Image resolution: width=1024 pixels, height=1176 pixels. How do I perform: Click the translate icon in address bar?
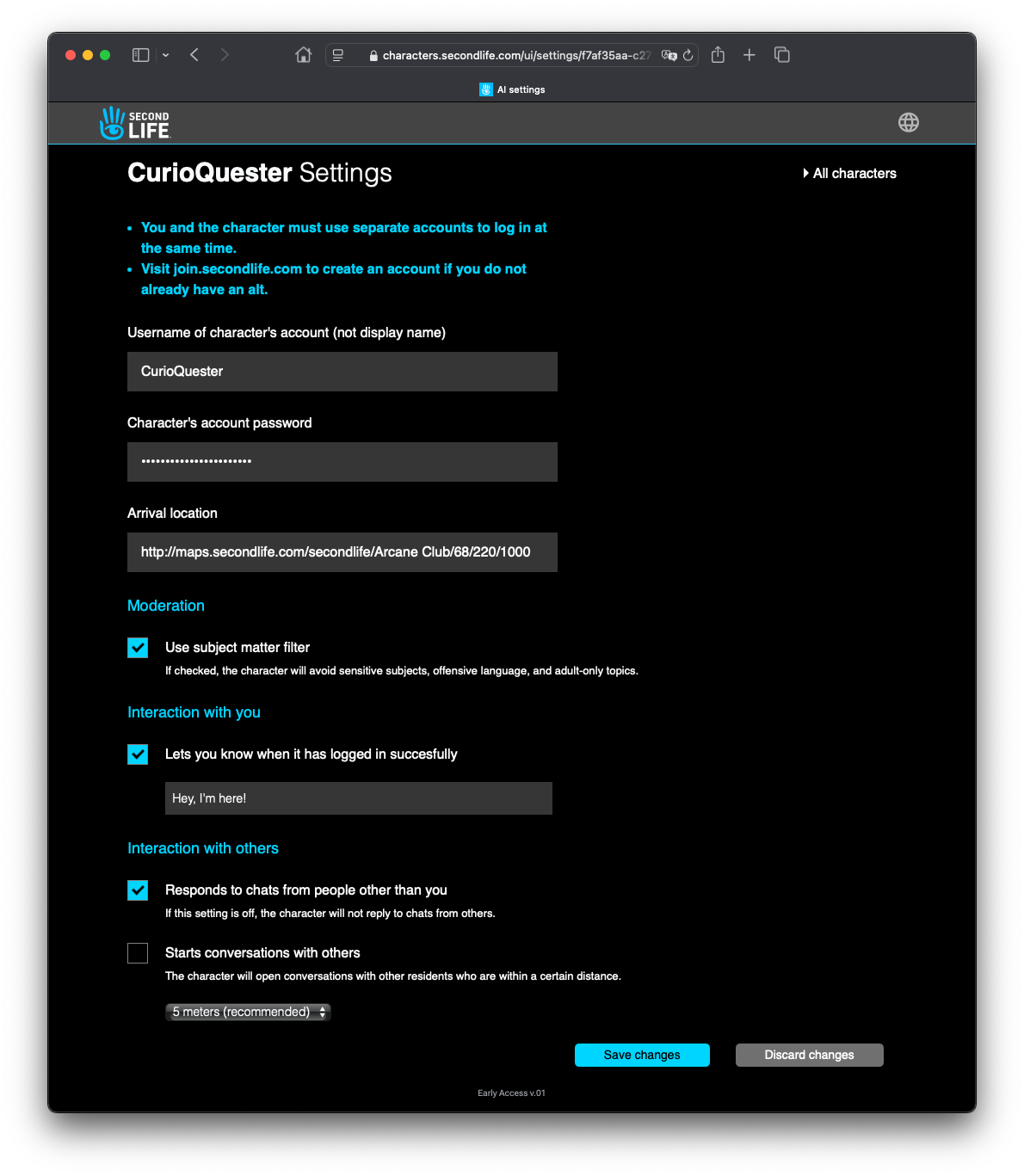point(669,55)
